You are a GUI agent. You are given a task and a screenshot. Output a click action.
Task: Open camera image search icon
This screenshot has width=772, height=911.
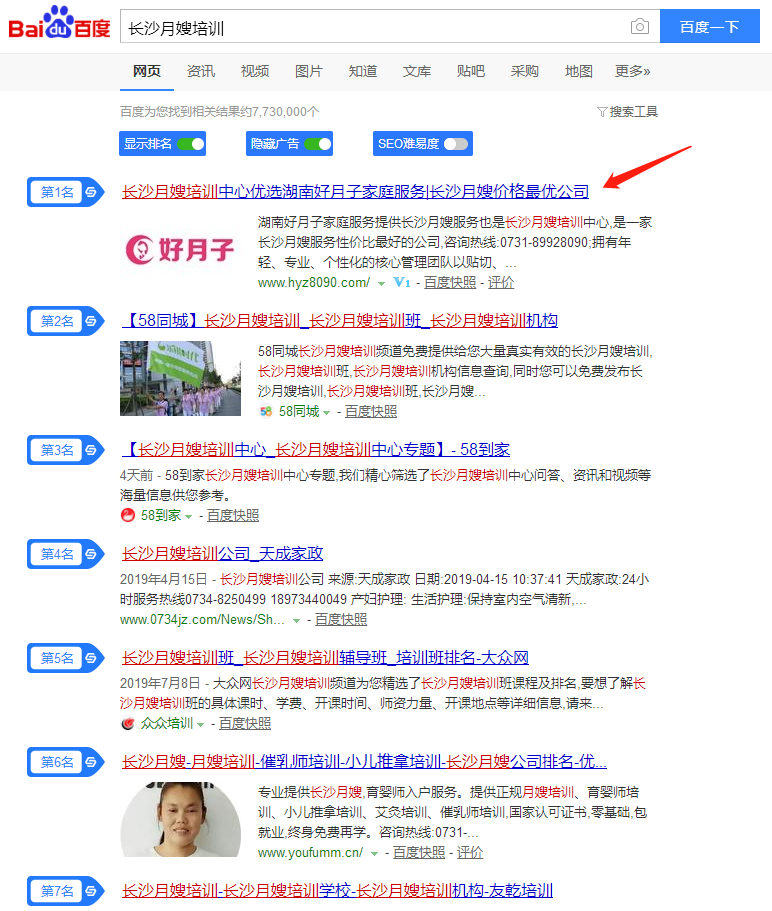tap(640, 26)
